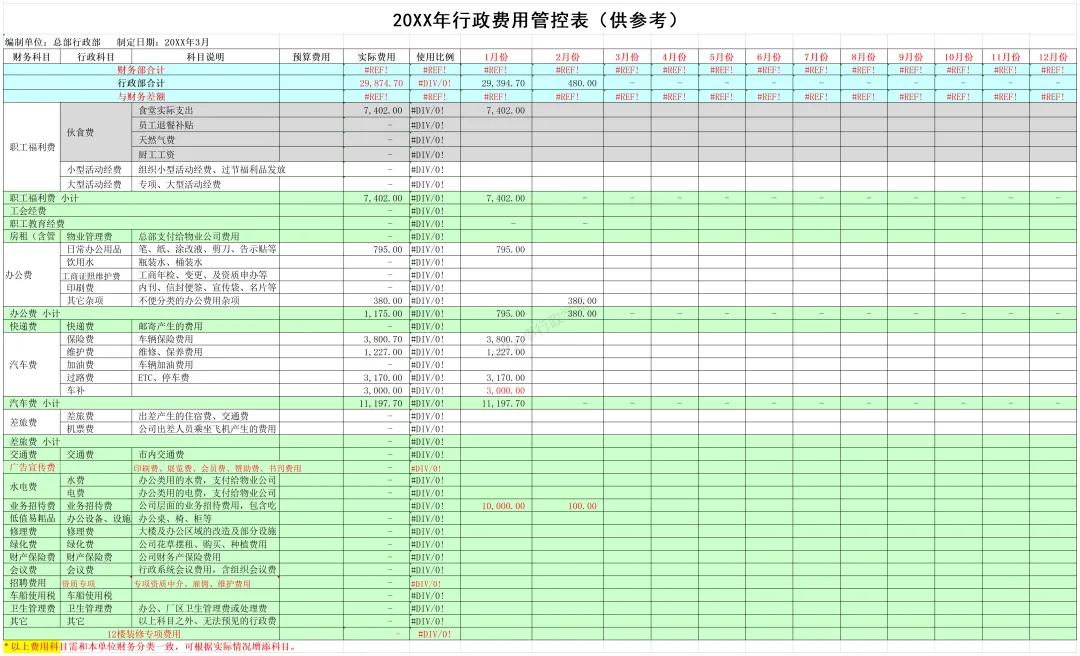This screenshot has width=1080, height=656.
Task: Click the '员工退餐补贴' cell
Action: click(x=205, y=125)
